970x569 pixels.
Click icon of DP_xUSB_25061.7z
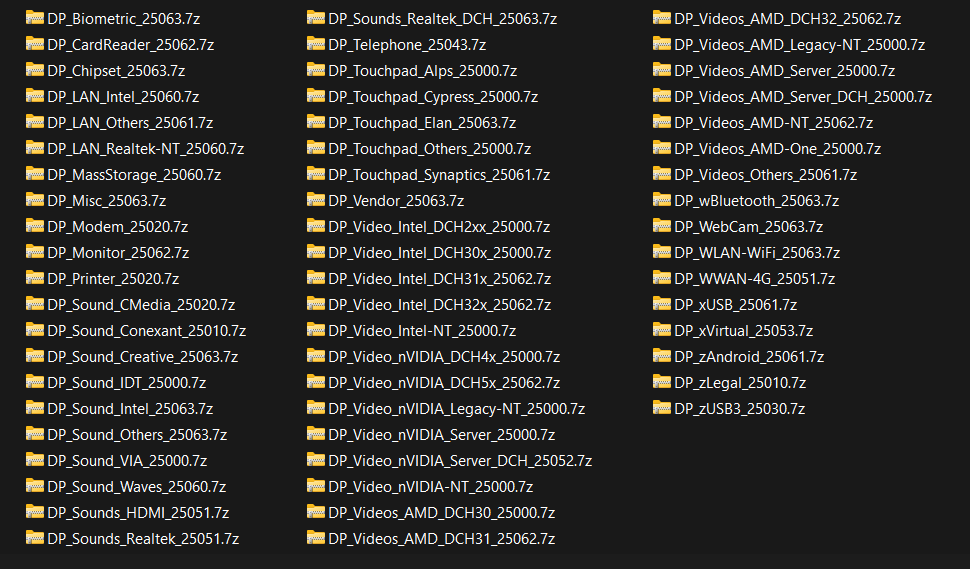(x=662, y=303)
